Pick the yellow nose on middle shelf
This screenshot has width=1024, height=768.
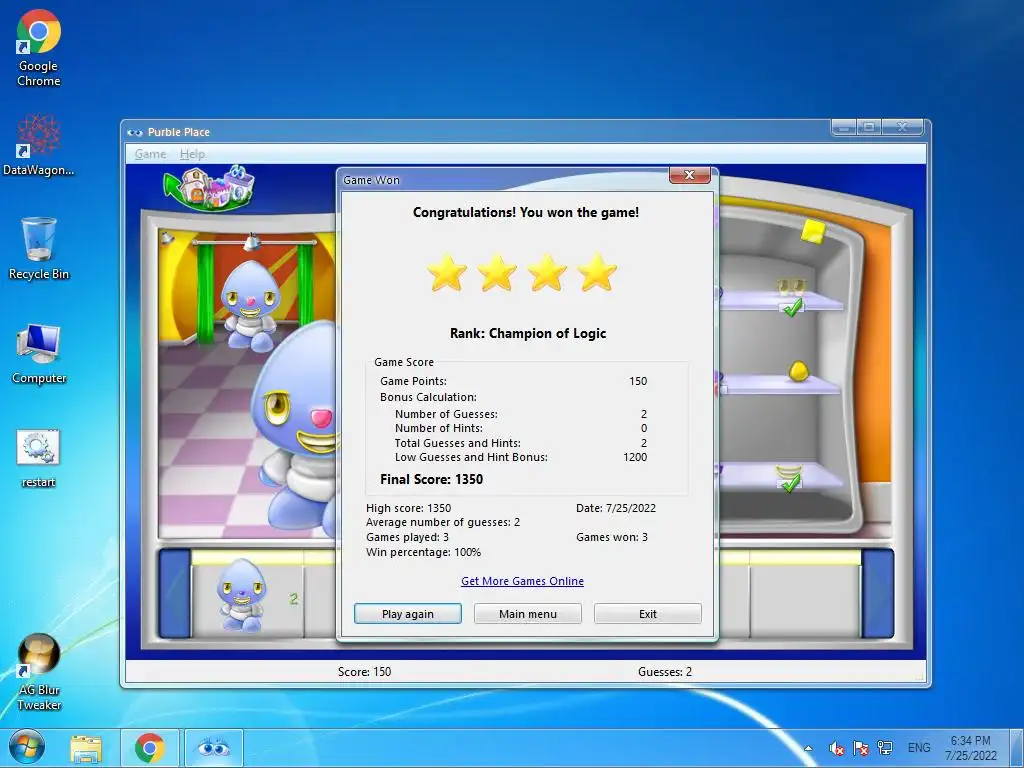coord(798,371)
